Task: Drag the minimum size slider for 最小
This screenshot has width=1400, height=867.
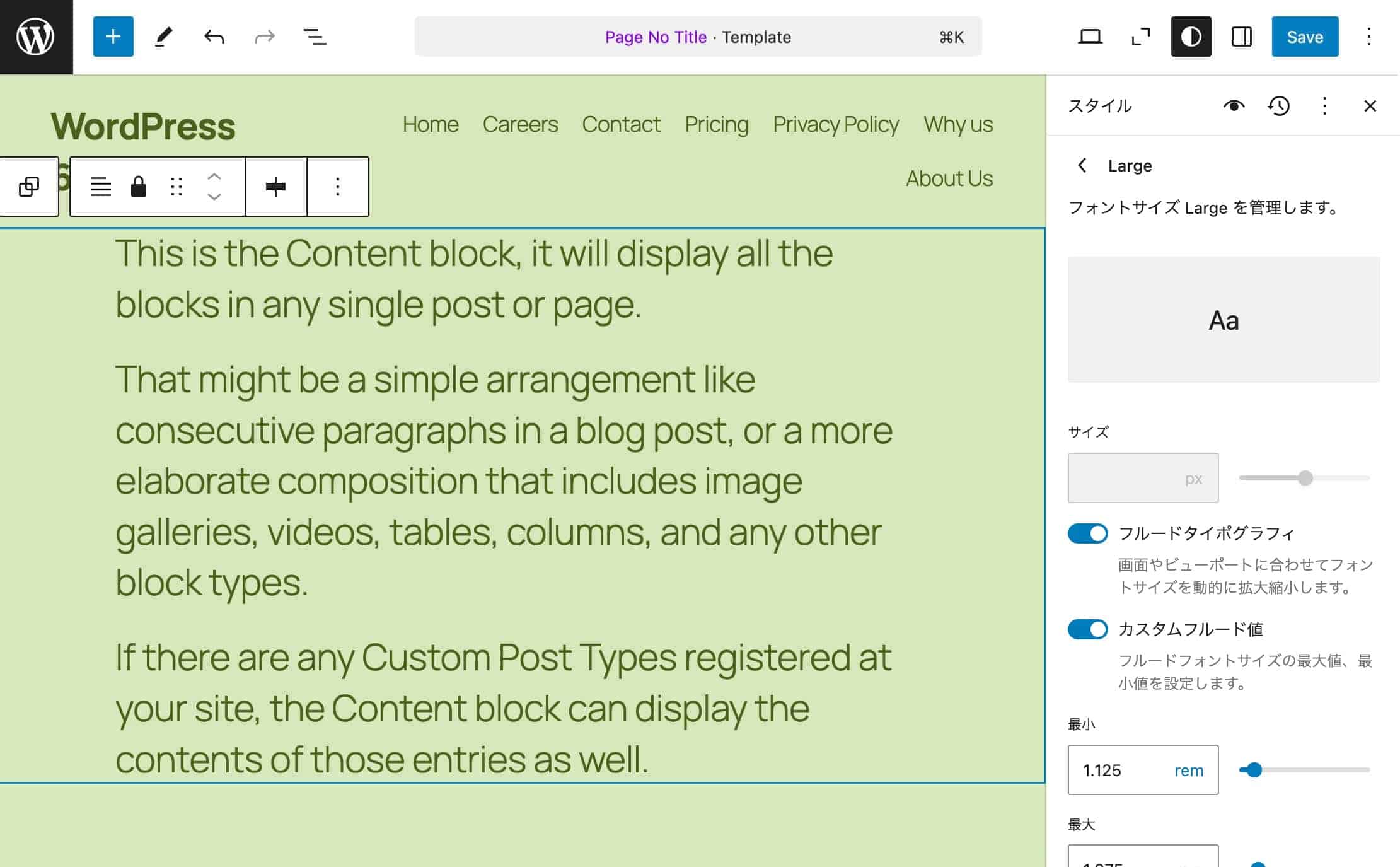Action: click(x=1251, y=769)
